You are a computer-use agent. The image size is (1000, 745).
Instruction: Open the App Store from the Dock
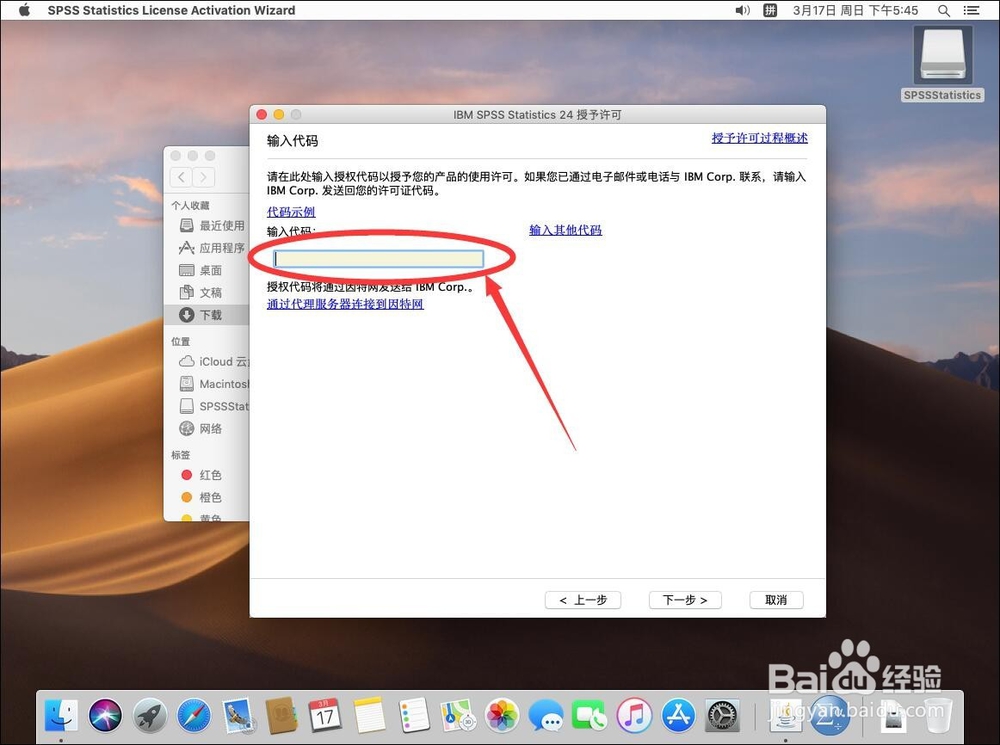click(677, 716)
